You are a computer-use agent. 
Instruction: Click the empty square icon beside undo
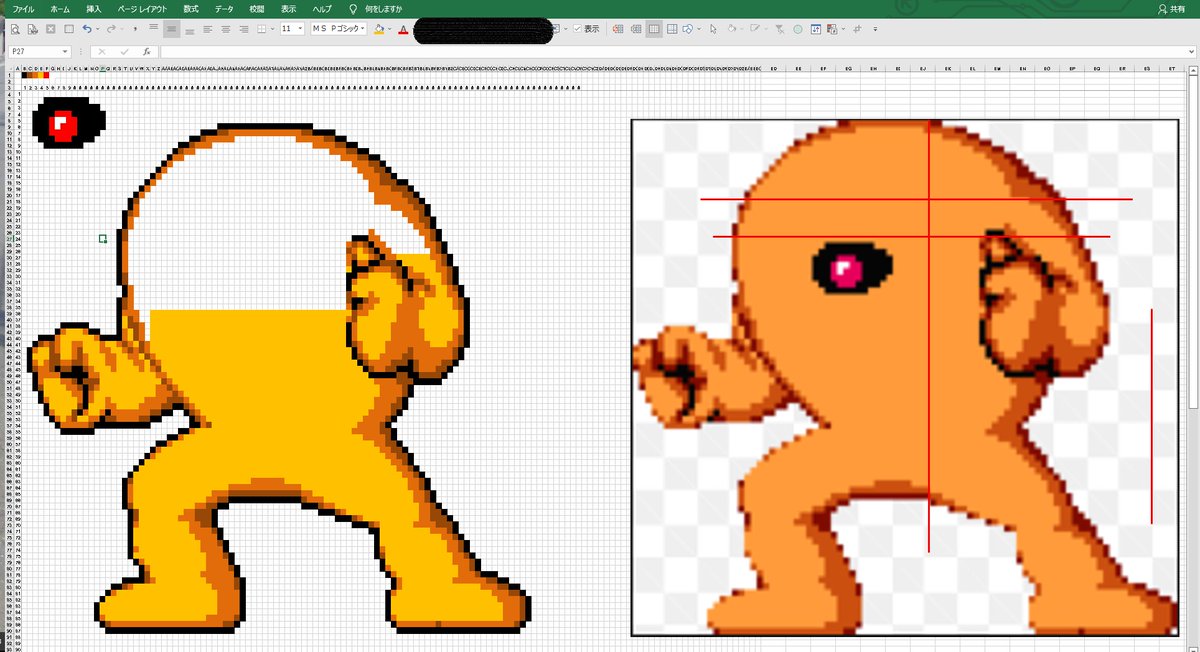coord(69,29)
